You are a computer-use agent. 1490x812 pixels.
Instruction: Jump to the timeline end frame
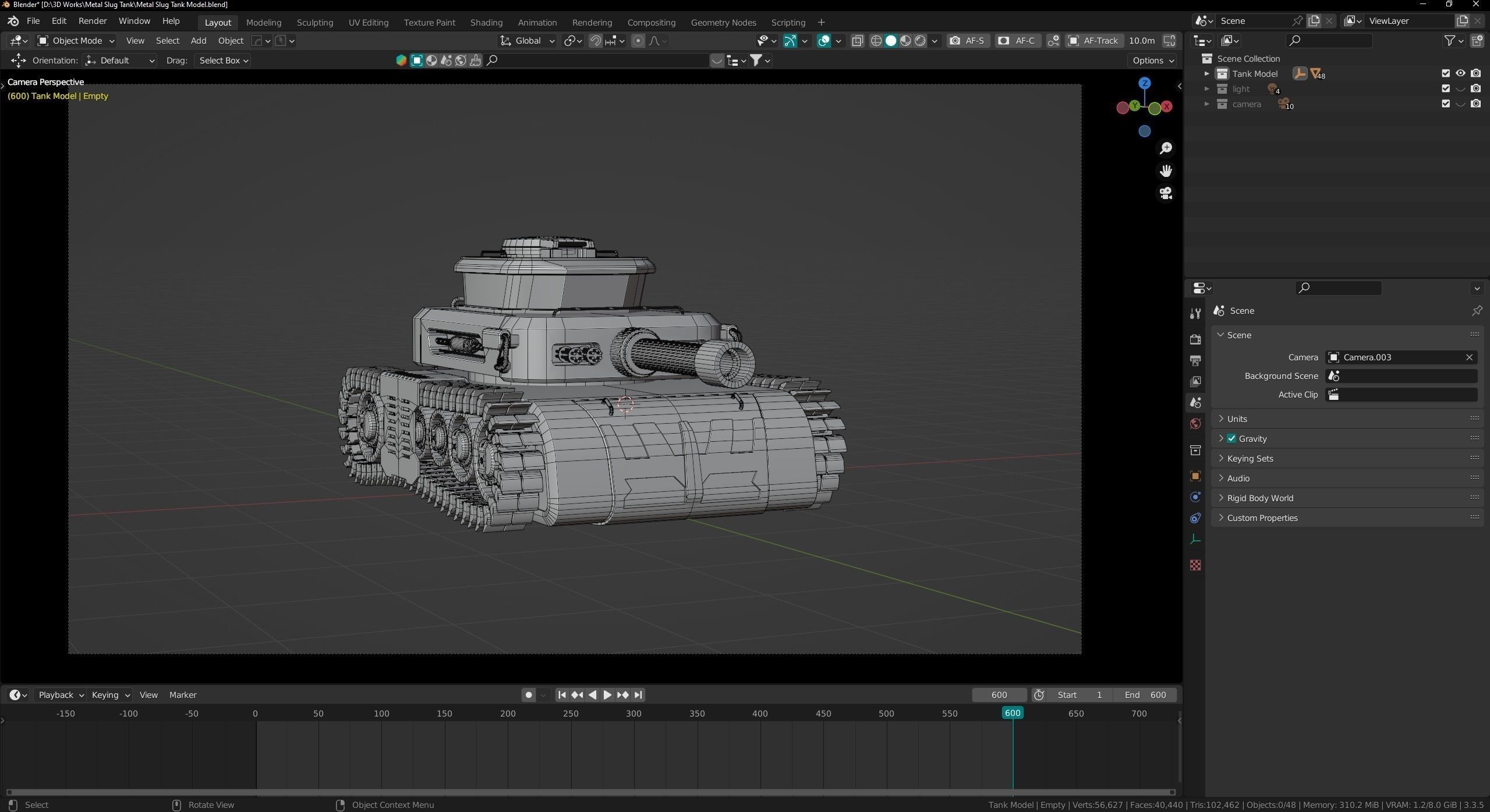point(638,695)
